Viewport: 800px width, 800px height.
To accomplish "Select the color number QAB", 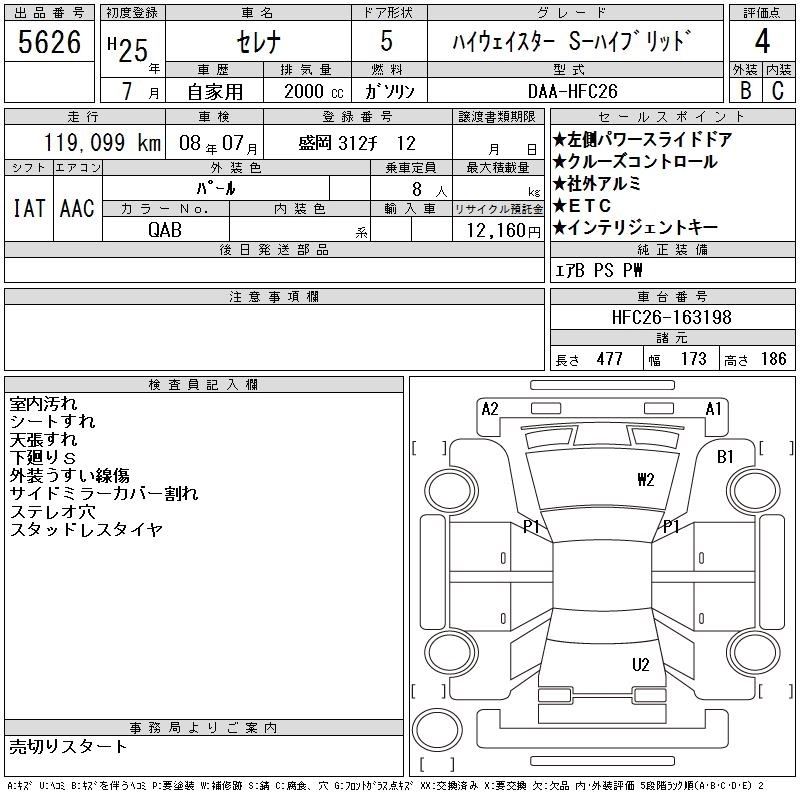I will (165, 230).
